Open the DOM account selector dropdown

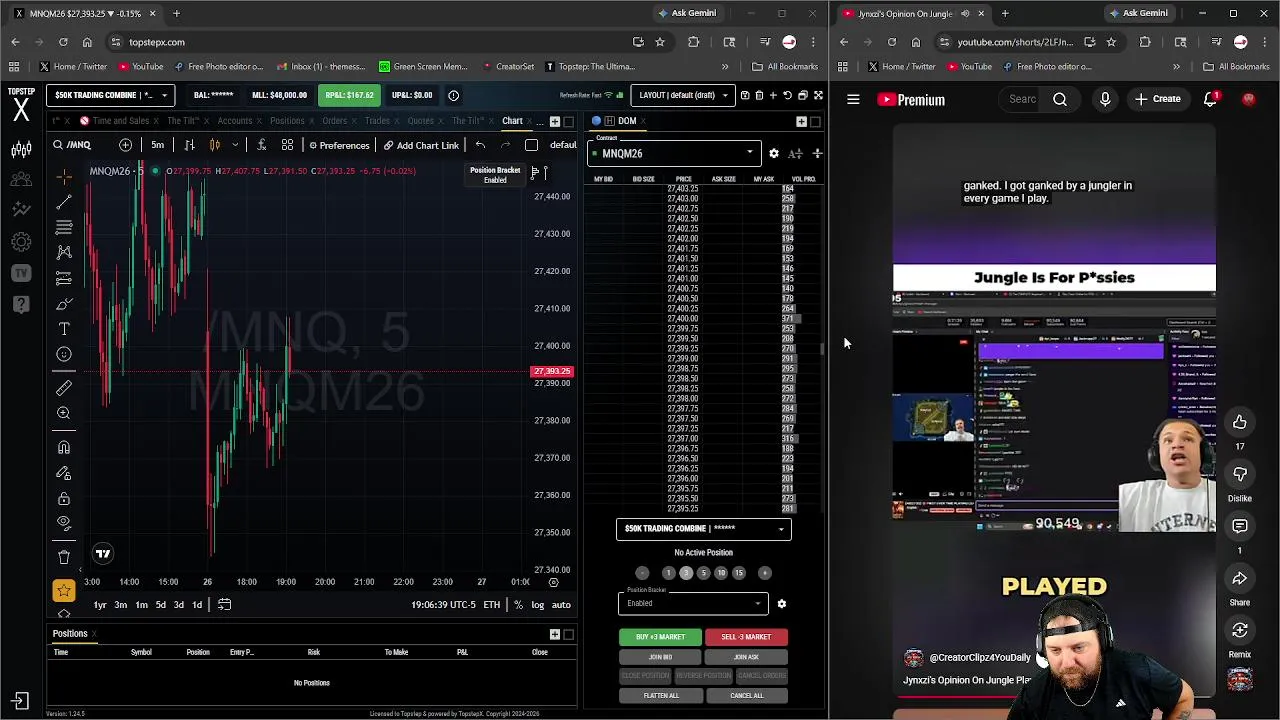pos(703,529)
